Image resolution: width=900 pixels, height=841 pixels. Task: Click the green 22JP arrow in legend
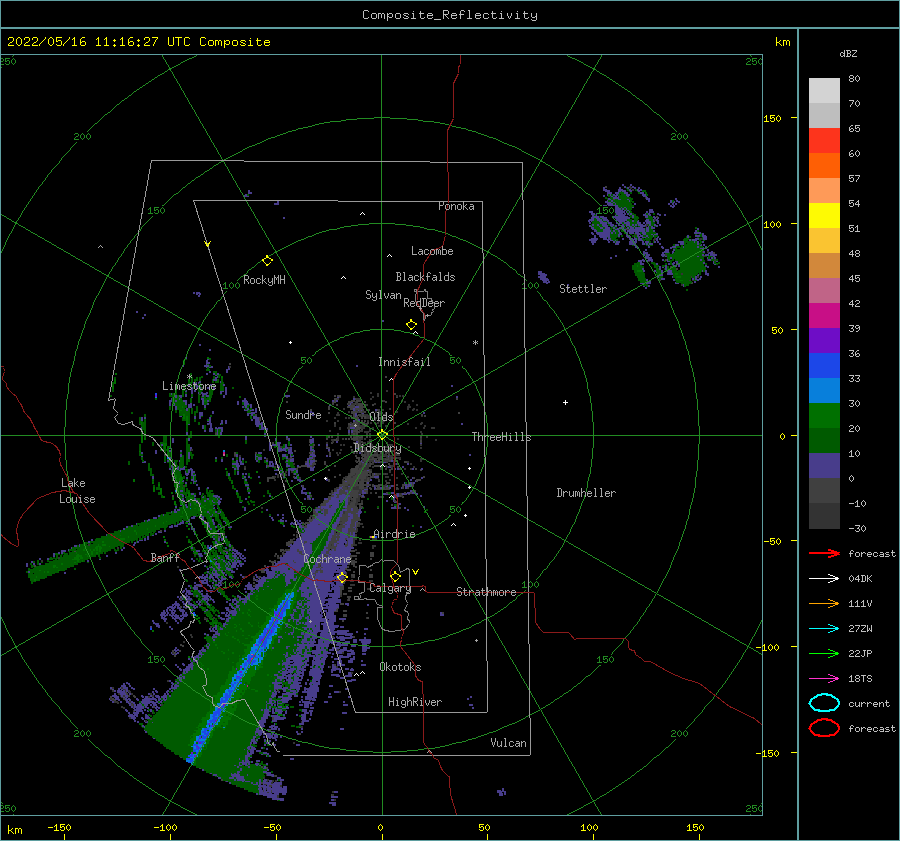824,653
